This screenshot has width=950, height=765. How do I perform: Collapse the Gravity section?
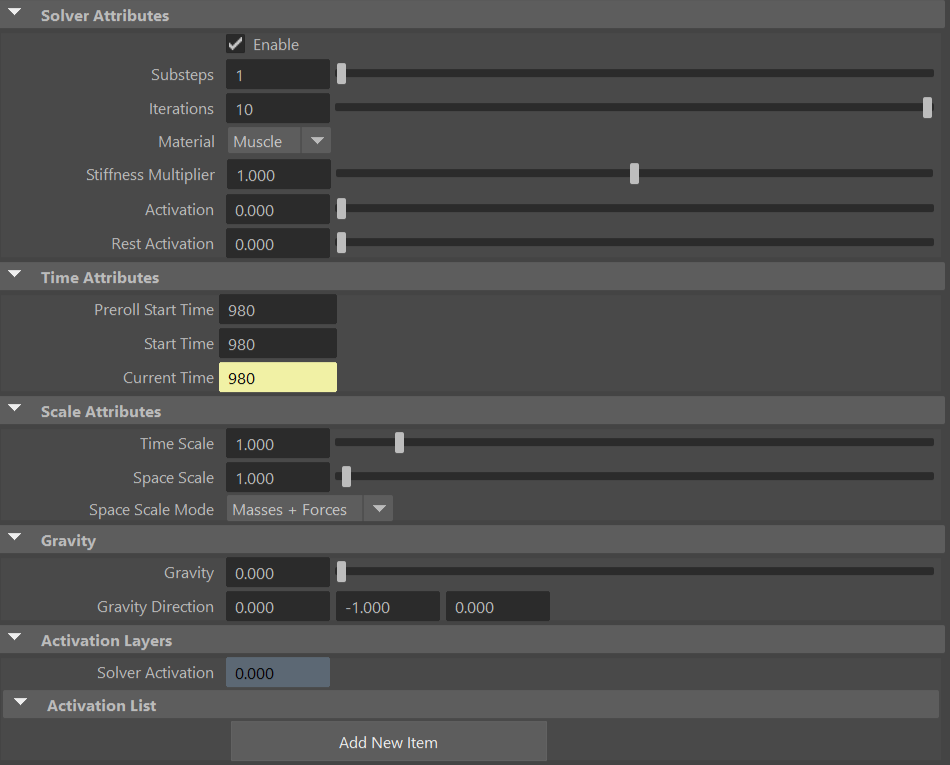coord(14,539)
